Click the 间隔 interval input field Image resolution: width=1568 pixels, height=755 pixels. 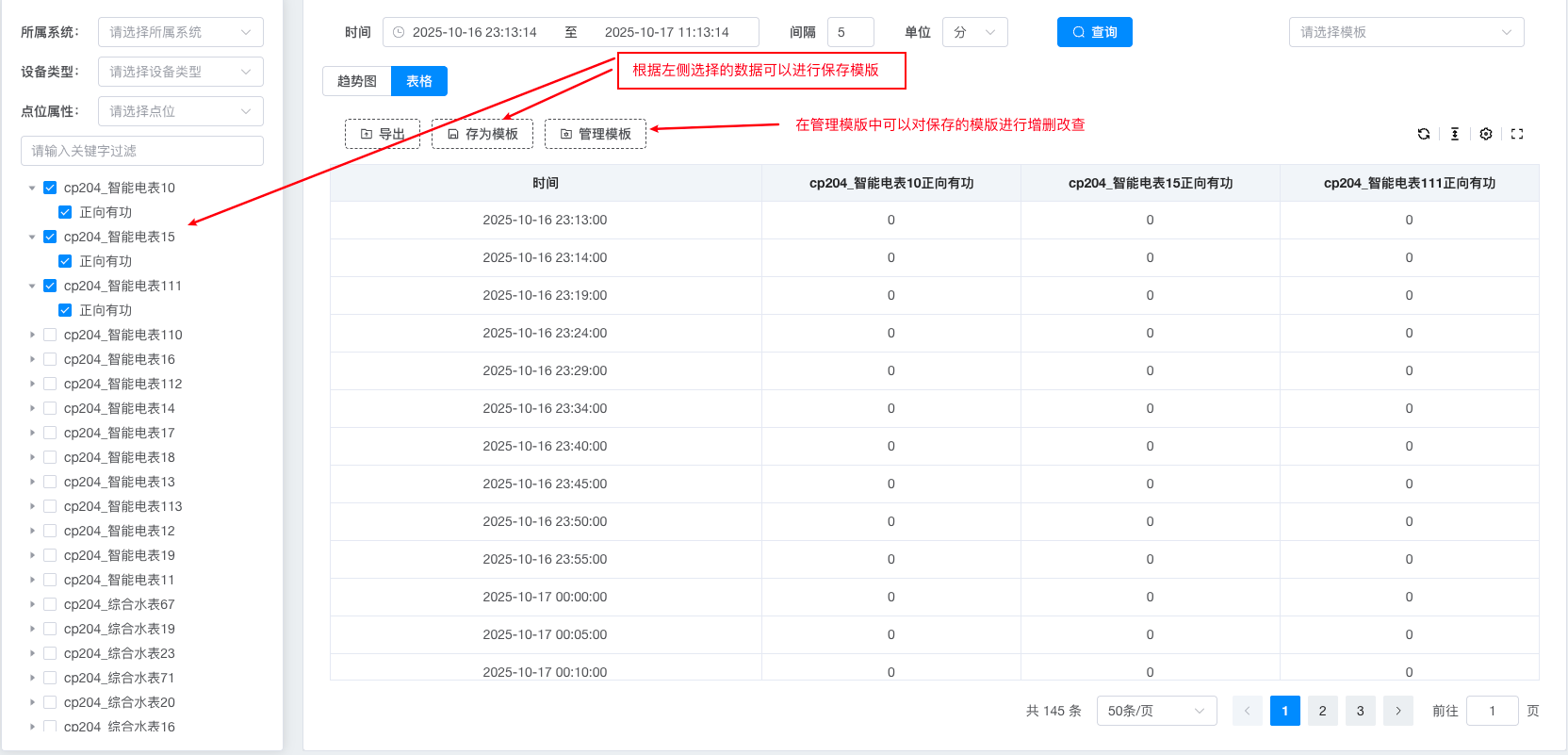tap(851, 32)
